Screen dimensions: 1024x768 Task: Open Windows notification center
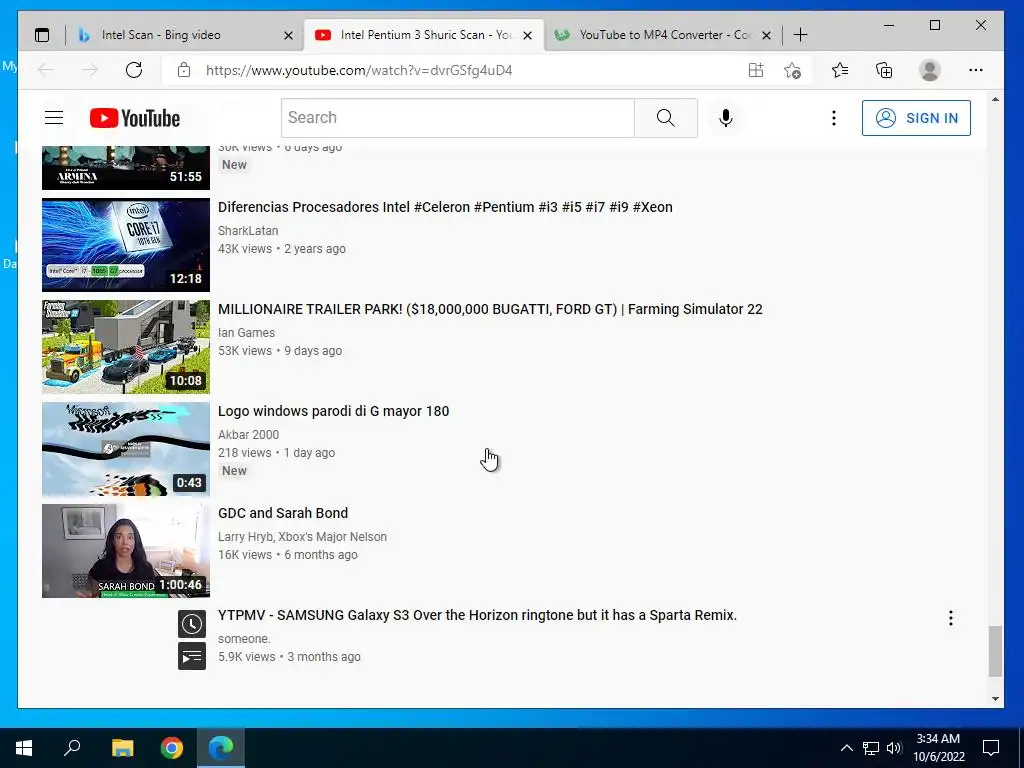click(x=991, y=748)
